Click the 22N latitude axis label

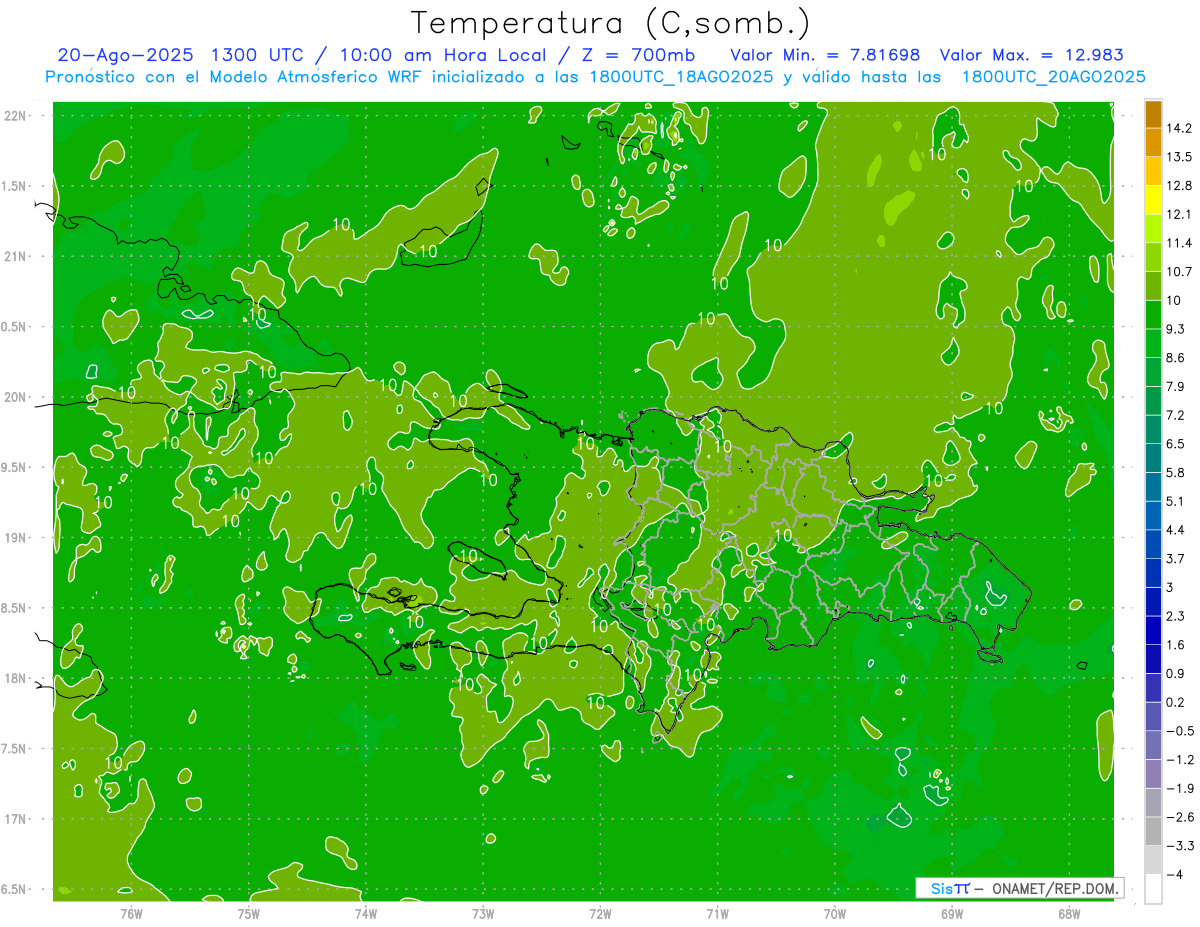(x=16, y=116)
